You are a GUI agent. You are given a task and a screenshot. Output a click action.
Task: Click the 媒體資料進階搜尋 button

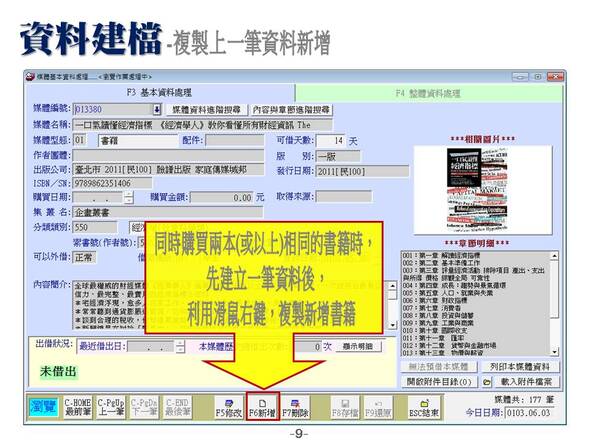[x=207, y=110]
